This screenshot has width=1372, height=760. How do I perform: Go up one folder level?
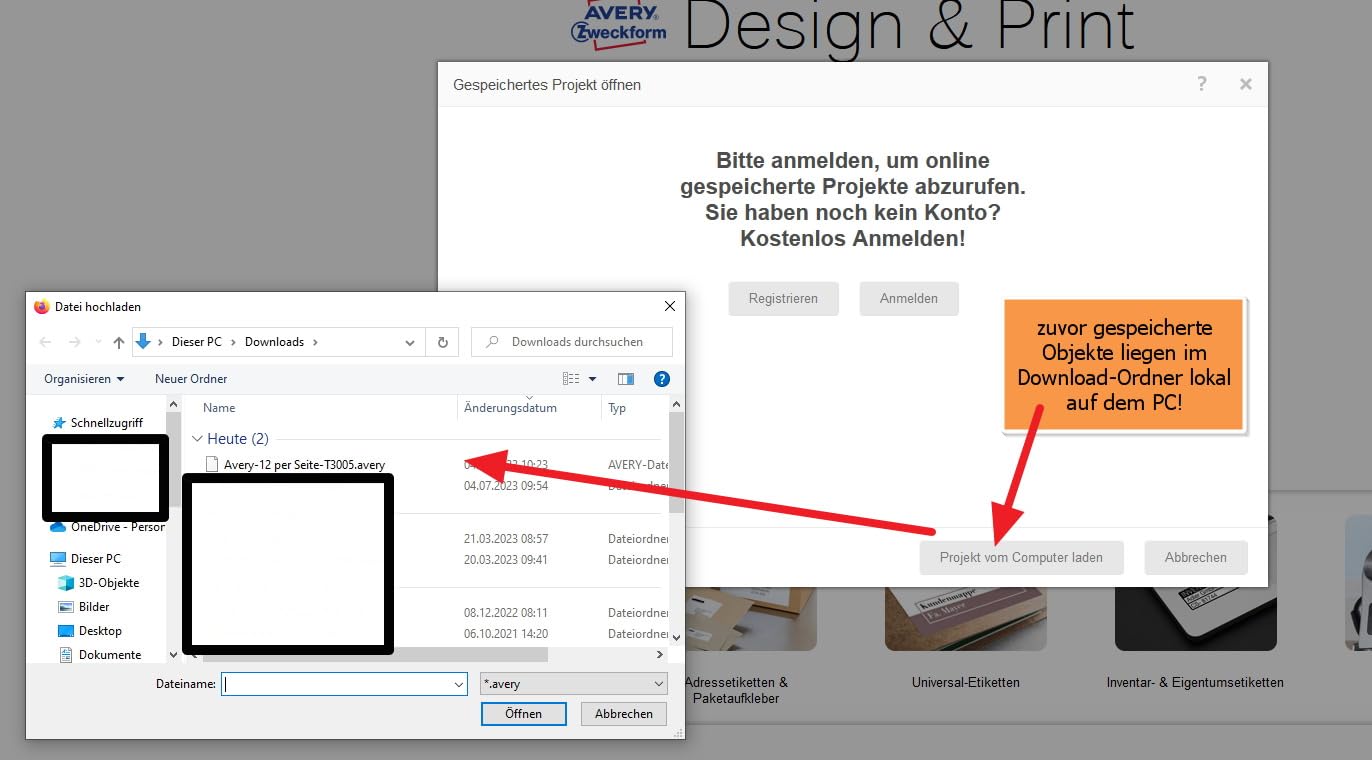[x=119, y=342]
